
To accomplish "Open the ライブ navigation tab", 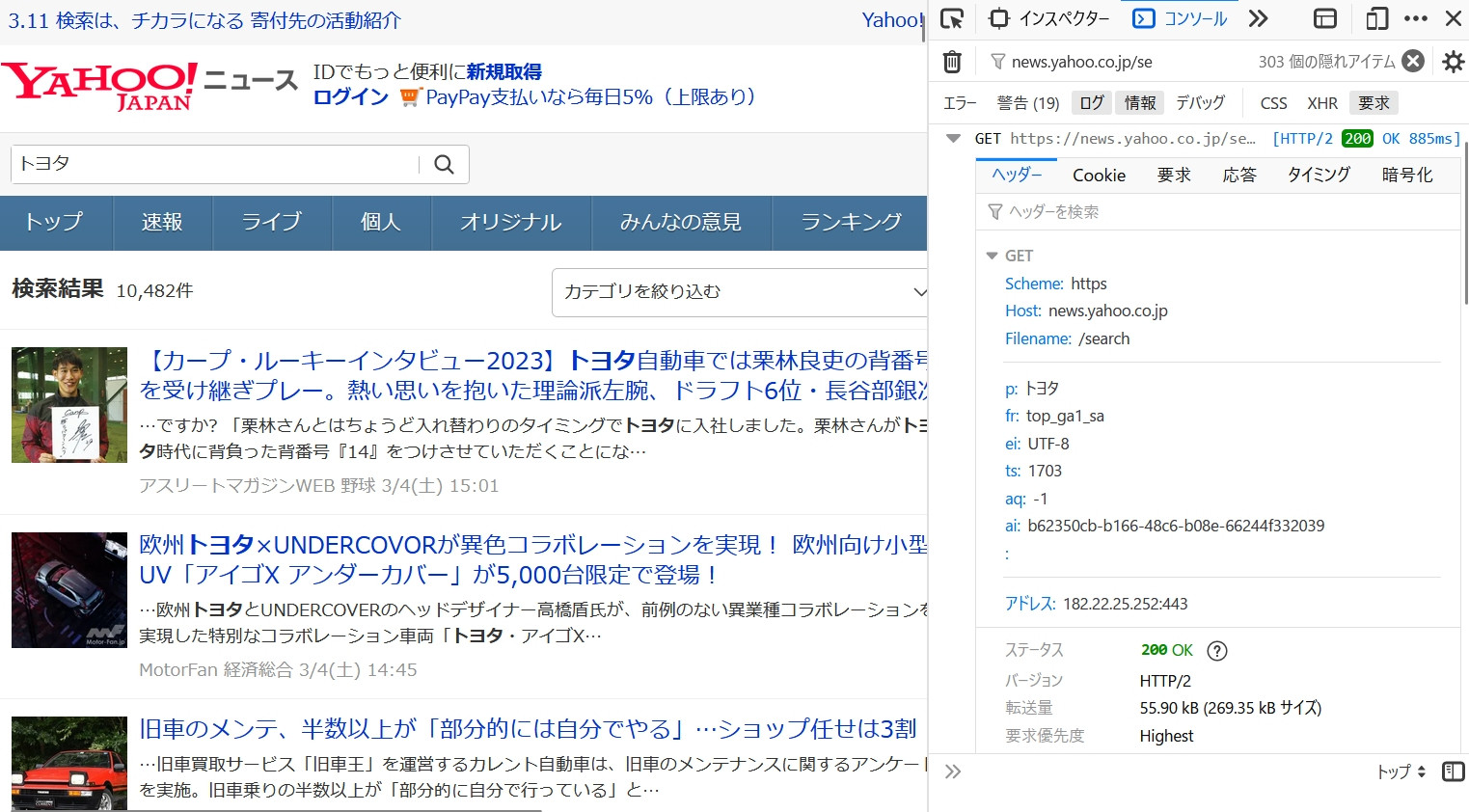I will tap(272, 222).
